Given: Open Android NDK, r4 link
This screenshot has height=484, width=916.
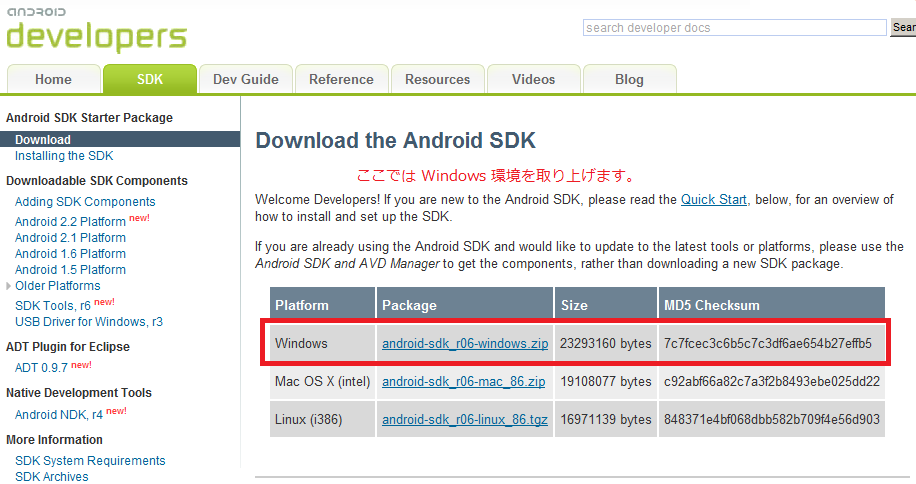Looking at the screenshot, I should (x=58, y=415).
